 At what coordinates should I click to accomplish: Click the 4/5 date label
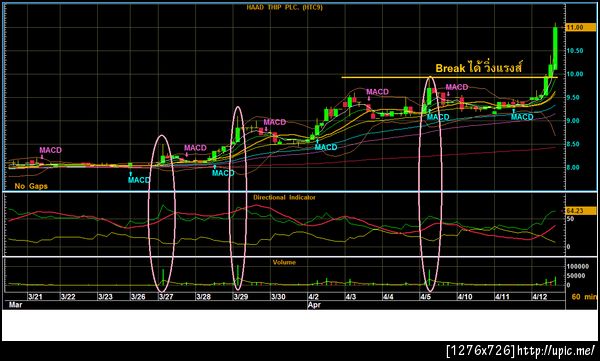coord(425,297)
